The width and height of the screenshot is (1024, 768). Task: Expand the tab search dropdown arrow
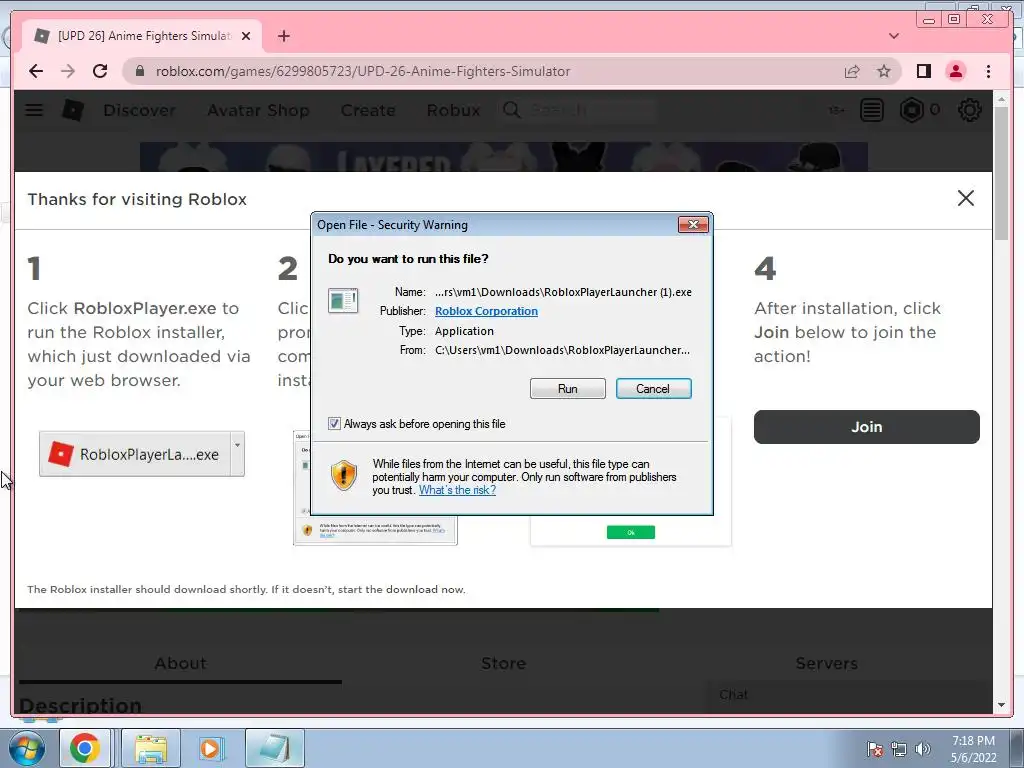tap(893, 36)
